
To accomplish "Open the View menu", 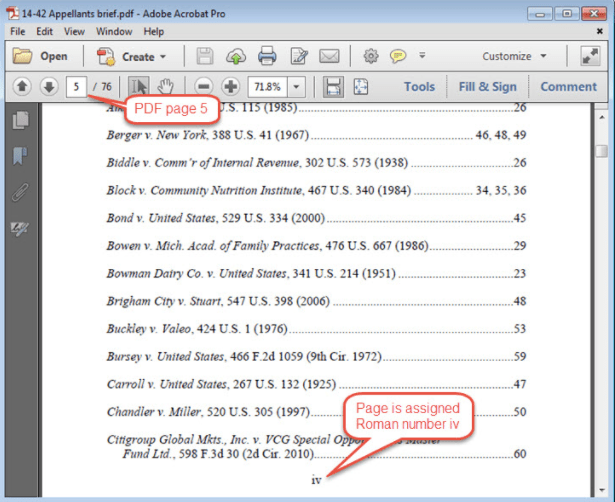I will click(74, 31).
